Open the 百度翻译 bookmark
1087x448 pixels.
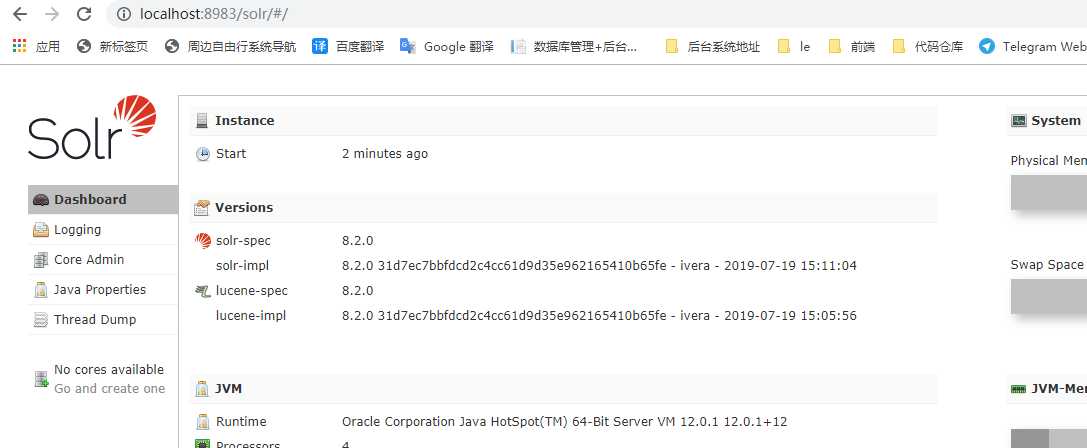pos(348,46)
